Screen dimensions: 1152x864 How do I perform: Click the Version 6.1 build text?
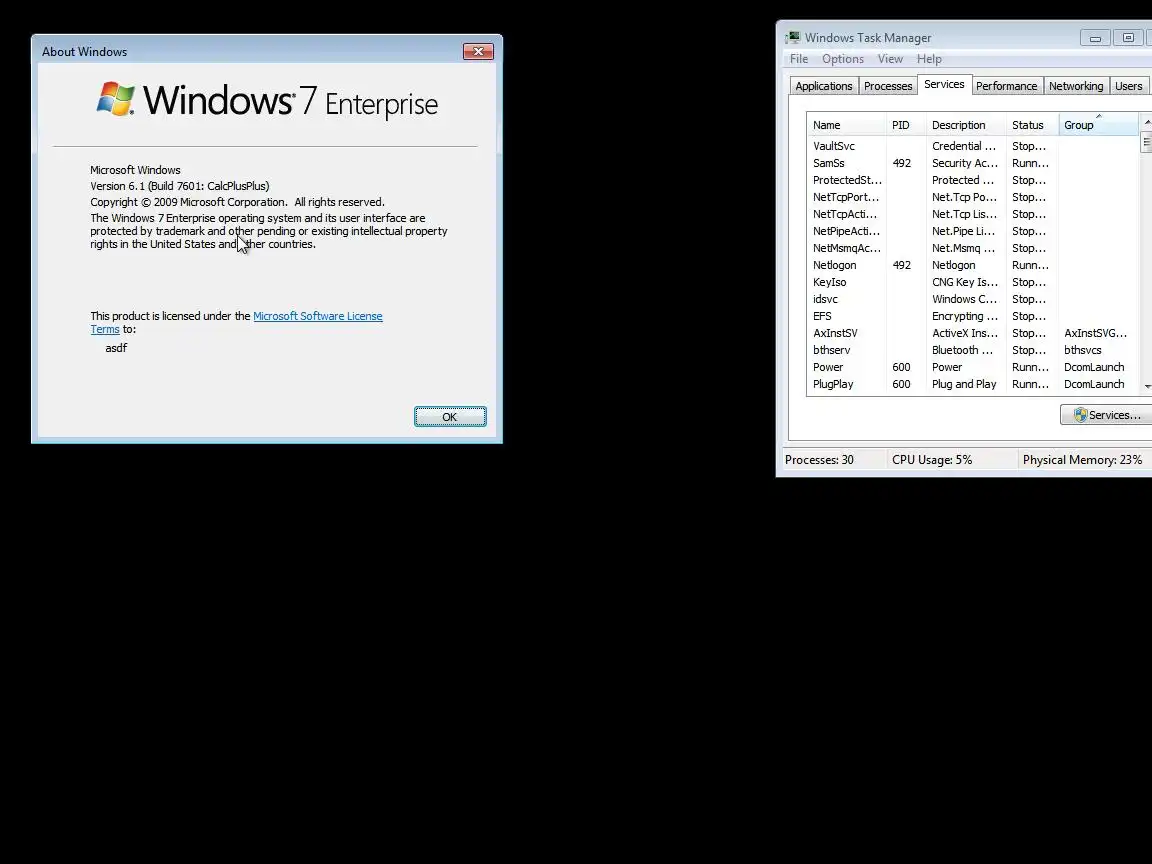[x=180, y=186]
